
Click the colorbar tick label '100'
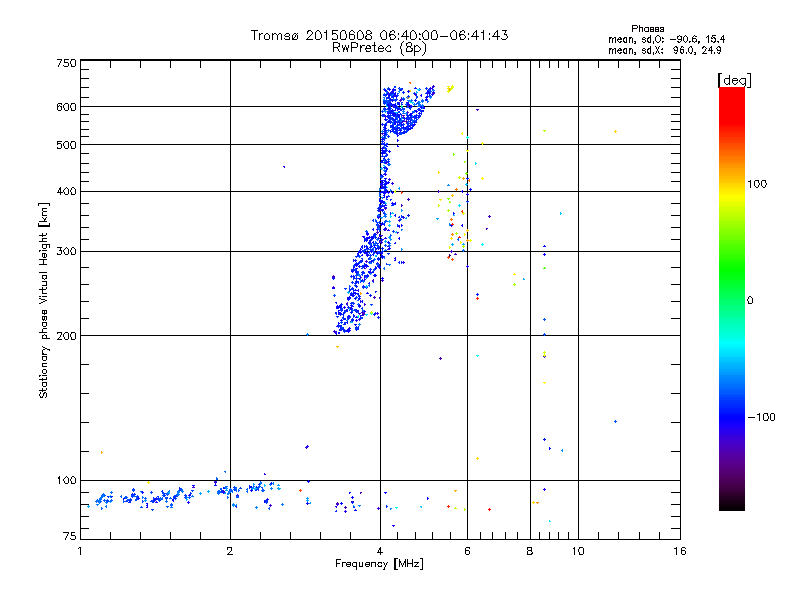757,184
